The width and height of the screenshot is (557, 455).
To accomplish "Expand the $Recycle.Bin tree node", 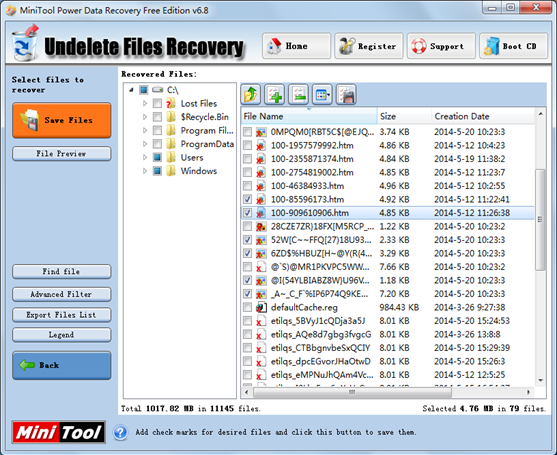I will tap(145, 117).
